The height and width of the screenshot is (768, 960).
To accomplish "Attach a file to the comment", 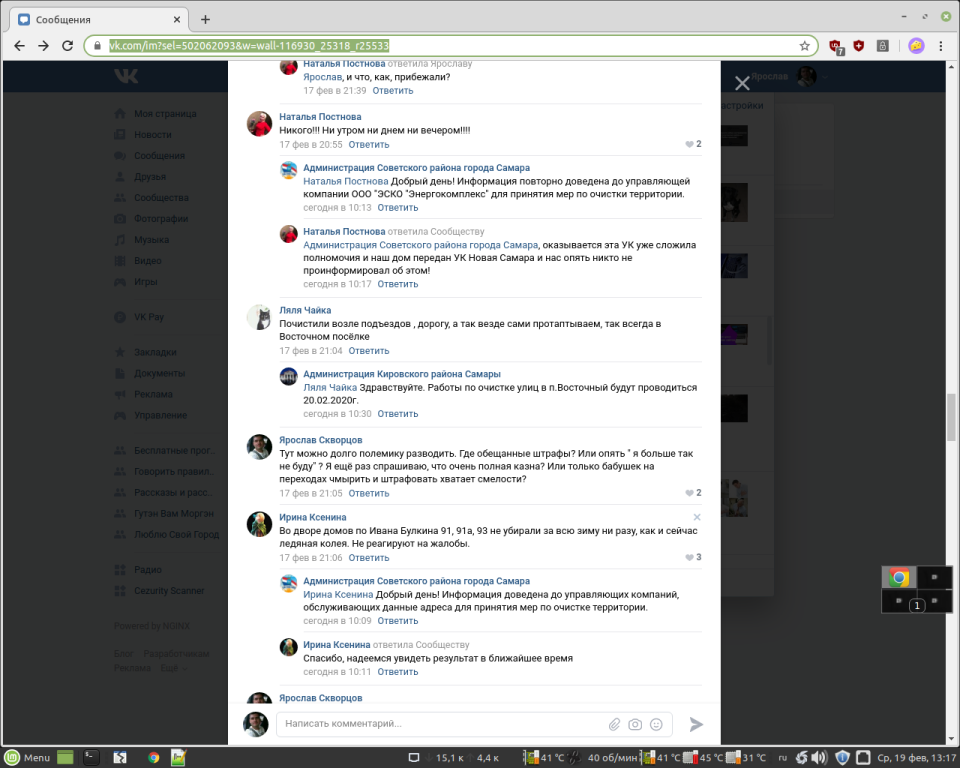I will (614, 724).
